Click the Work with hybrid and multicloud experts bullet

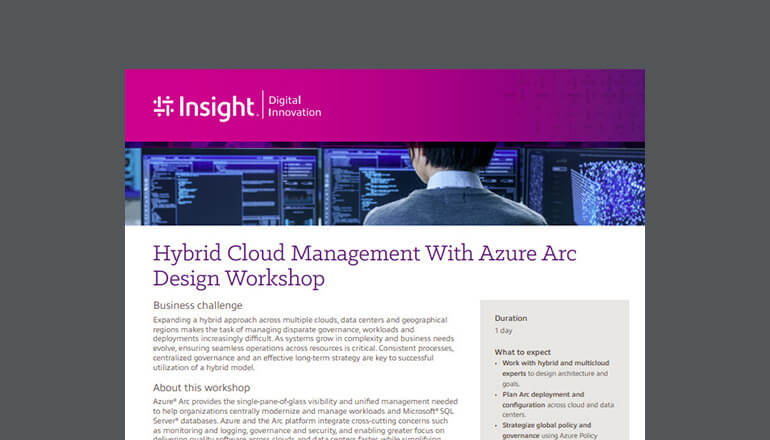pyautogui.click(x=555, y=373)
